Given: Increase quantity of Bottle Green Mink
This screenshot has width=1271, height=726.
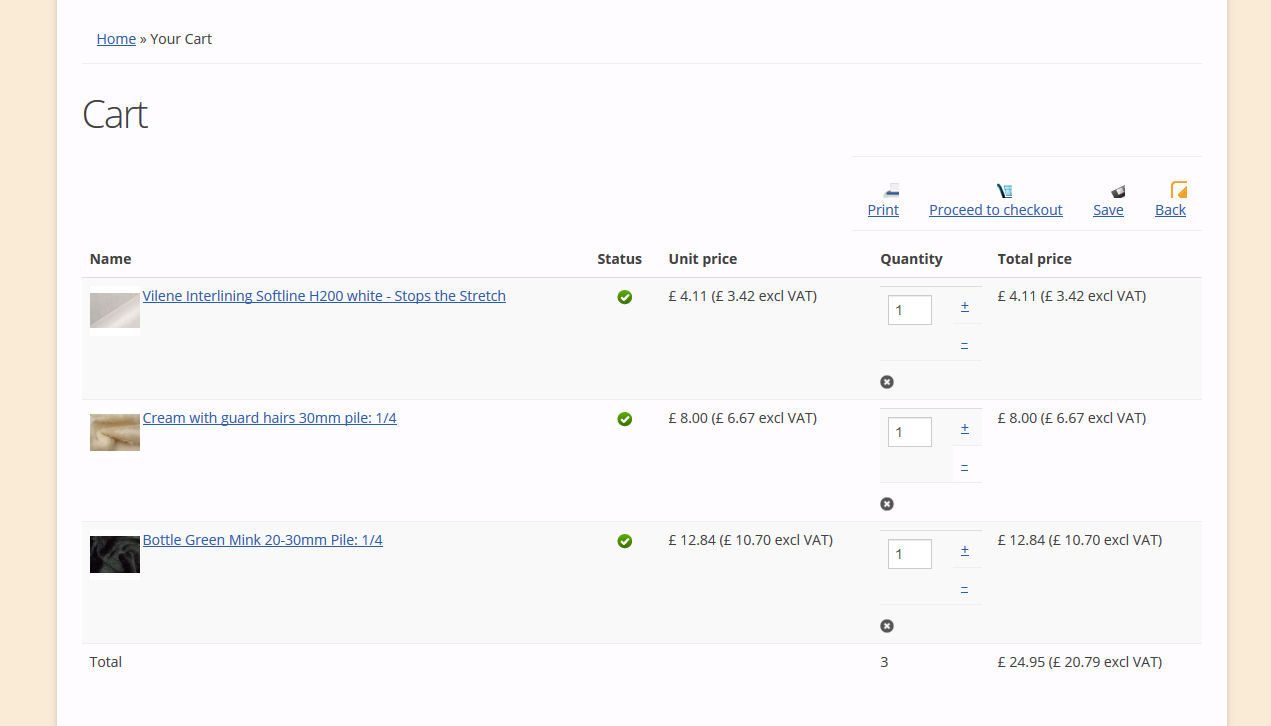Looking at the screenshot, I should (965, 551).
